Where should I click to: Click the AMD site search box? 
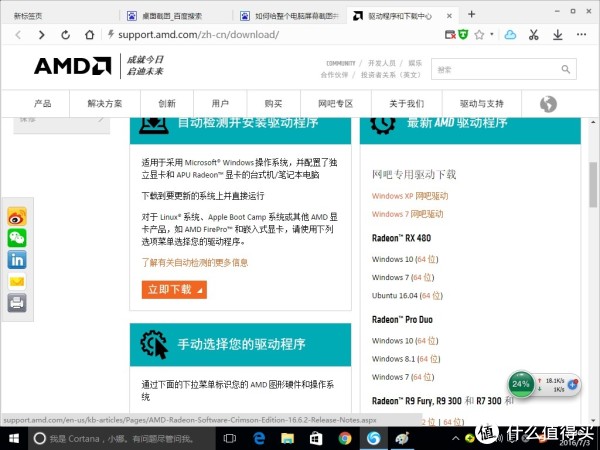point(504,69)
